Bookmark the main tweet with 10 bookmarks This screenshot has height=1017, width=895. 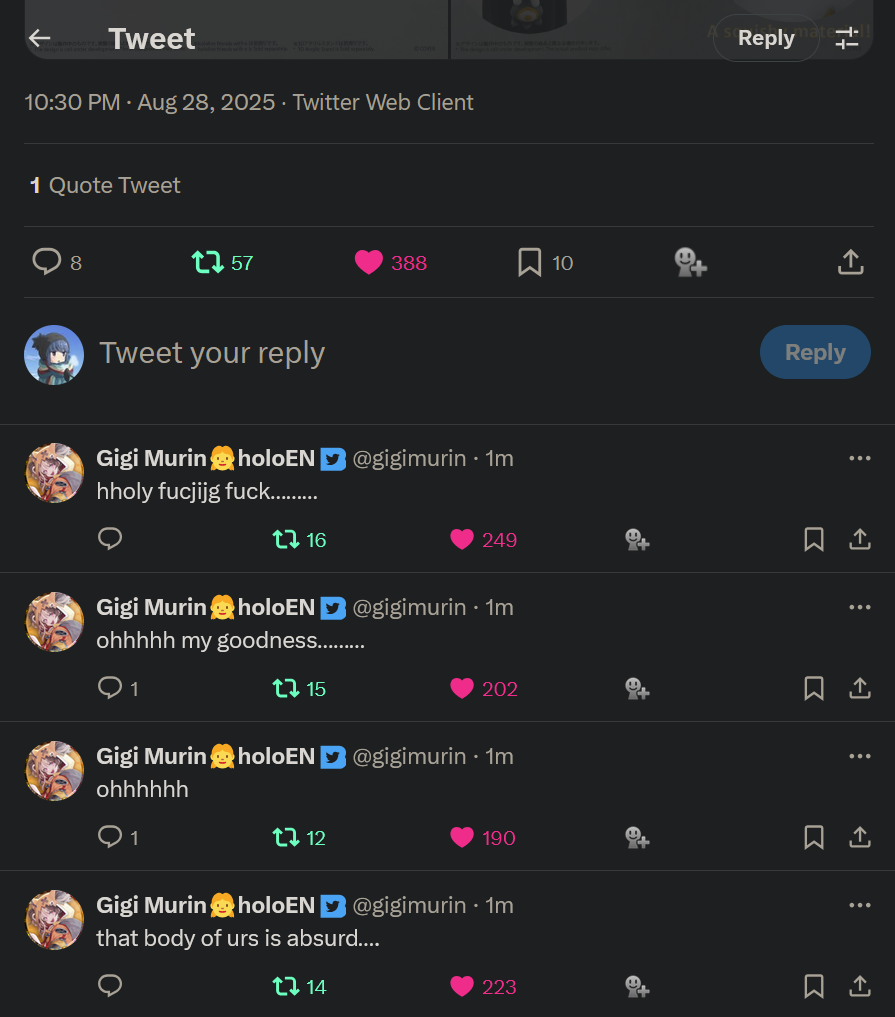[530, 262]
